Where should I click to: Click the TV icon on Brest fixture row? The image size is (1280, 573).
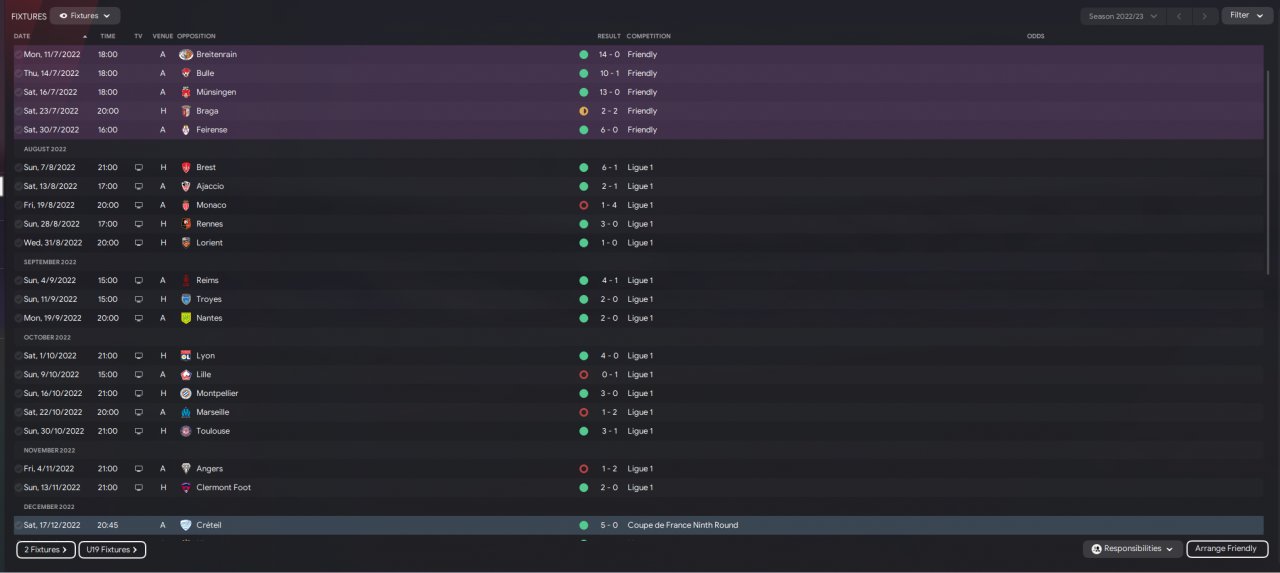coord(139,168)
